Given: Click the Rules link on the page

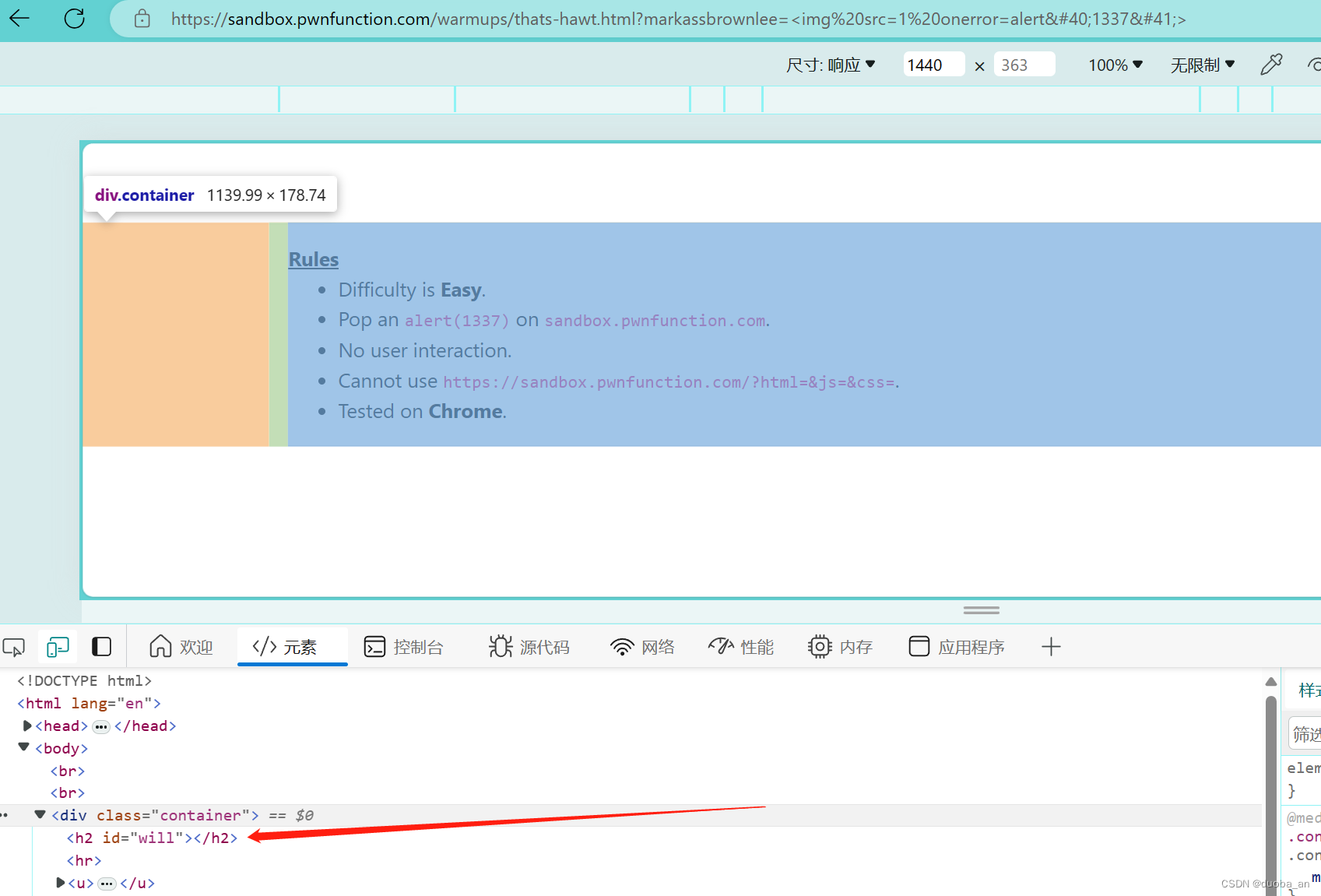Looking at the screenshot, I should (x=313, y=258).
